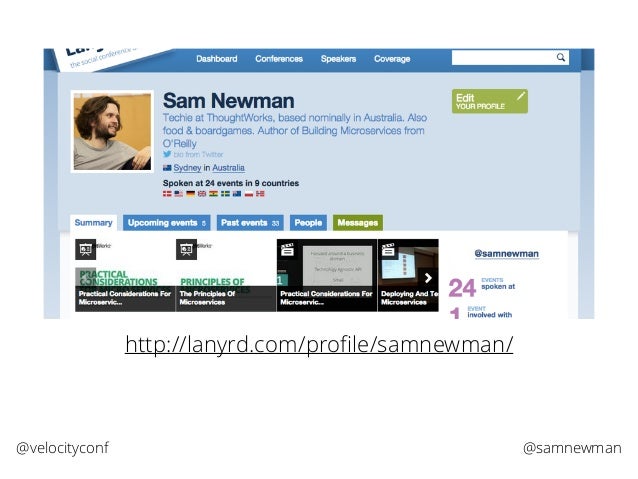Open Practical Considerations video thumbnail
This screenshot has height=479, width=638.
(x=327, y=276)
